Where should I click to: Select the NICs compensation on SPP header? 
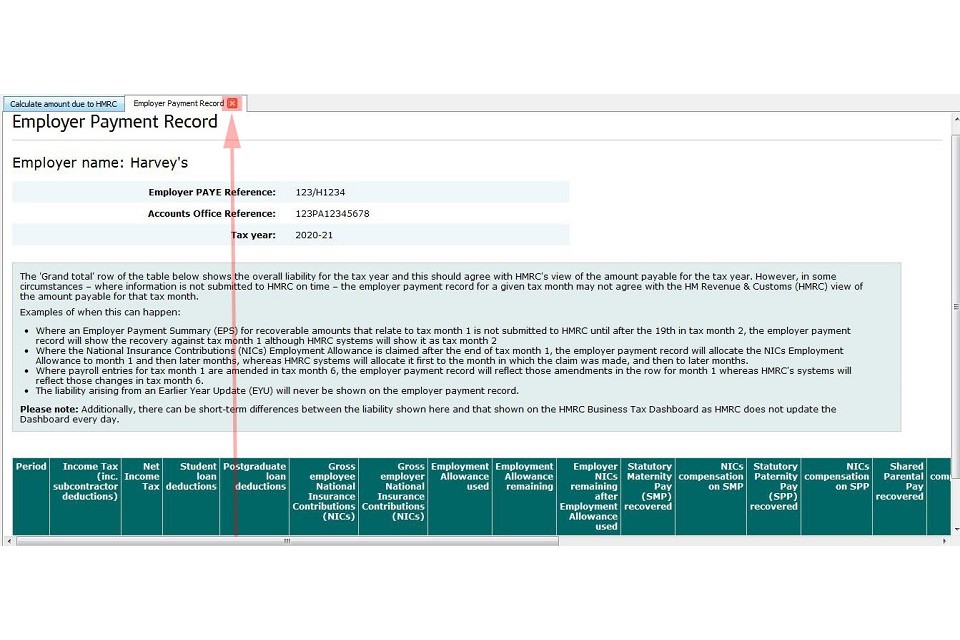coord(836,497)
